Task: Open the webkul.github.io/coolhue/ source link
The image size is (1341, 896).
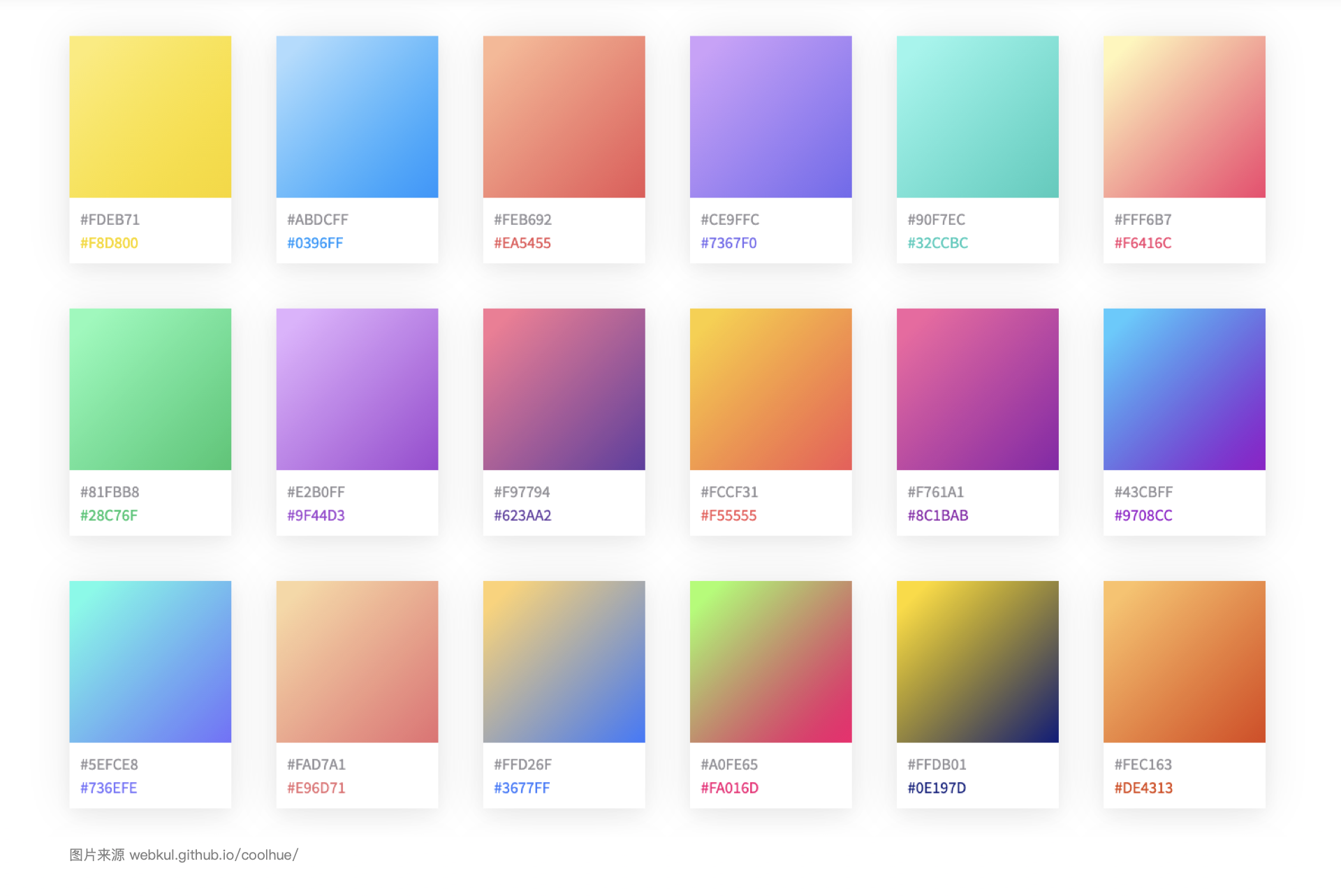Action: (x=214, y=855)
